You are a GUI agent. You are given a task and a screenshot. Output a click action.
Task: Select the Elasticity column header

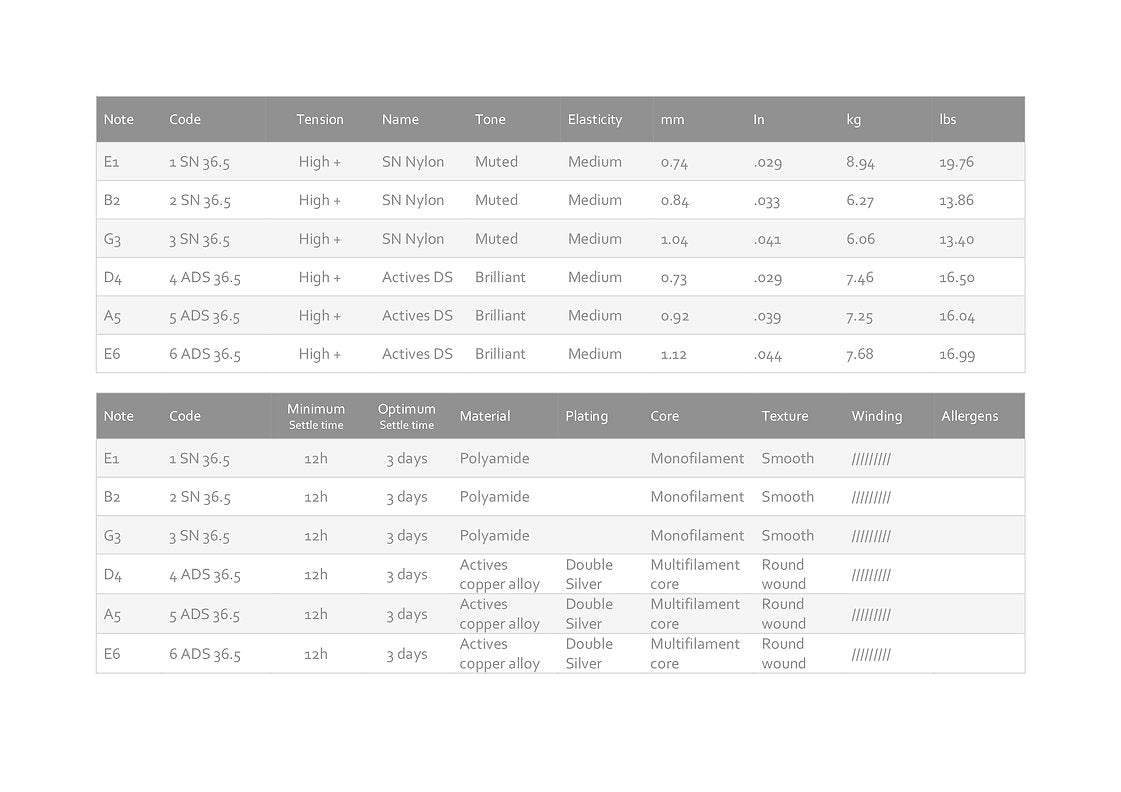click(595, 119)
